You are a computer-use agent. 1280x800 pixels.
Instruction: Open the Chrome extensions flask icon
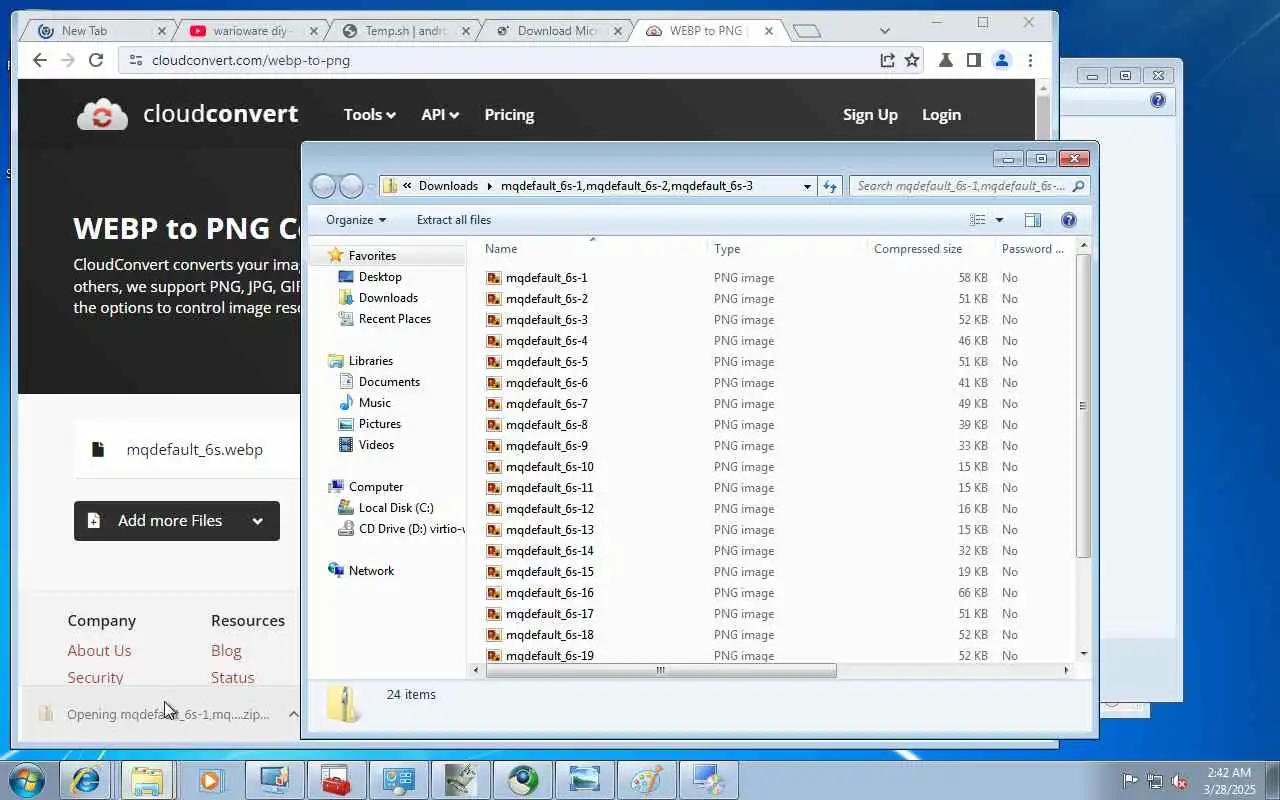pyautogui.click(x=945, y=60)
